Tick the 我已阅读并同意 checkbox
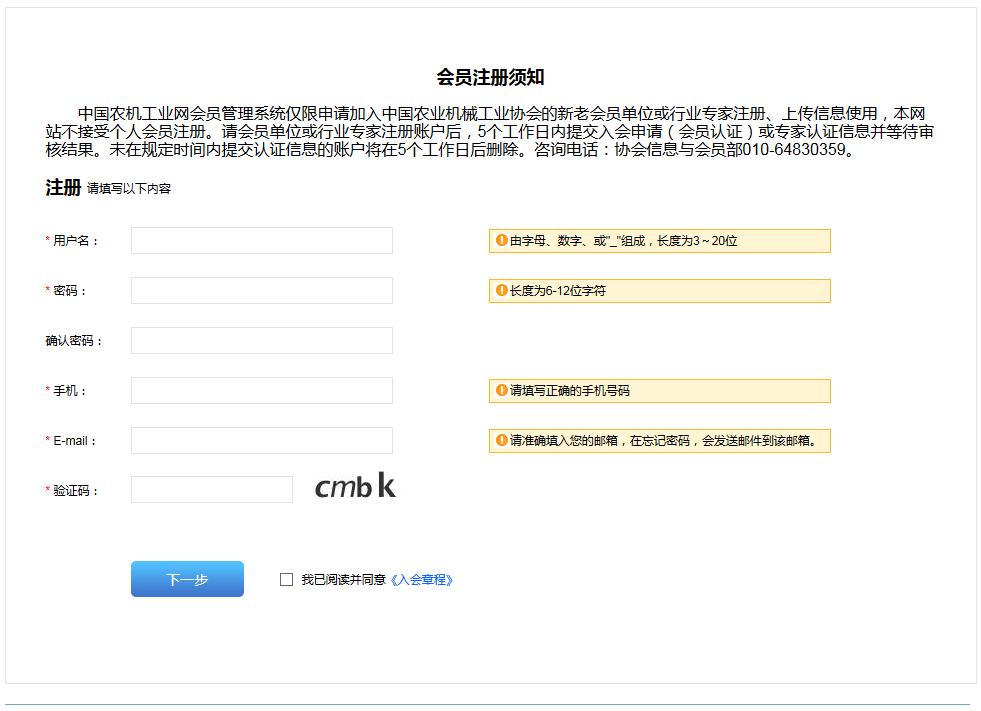The height and width of the screenshot is (711, 981). (287, 580)
